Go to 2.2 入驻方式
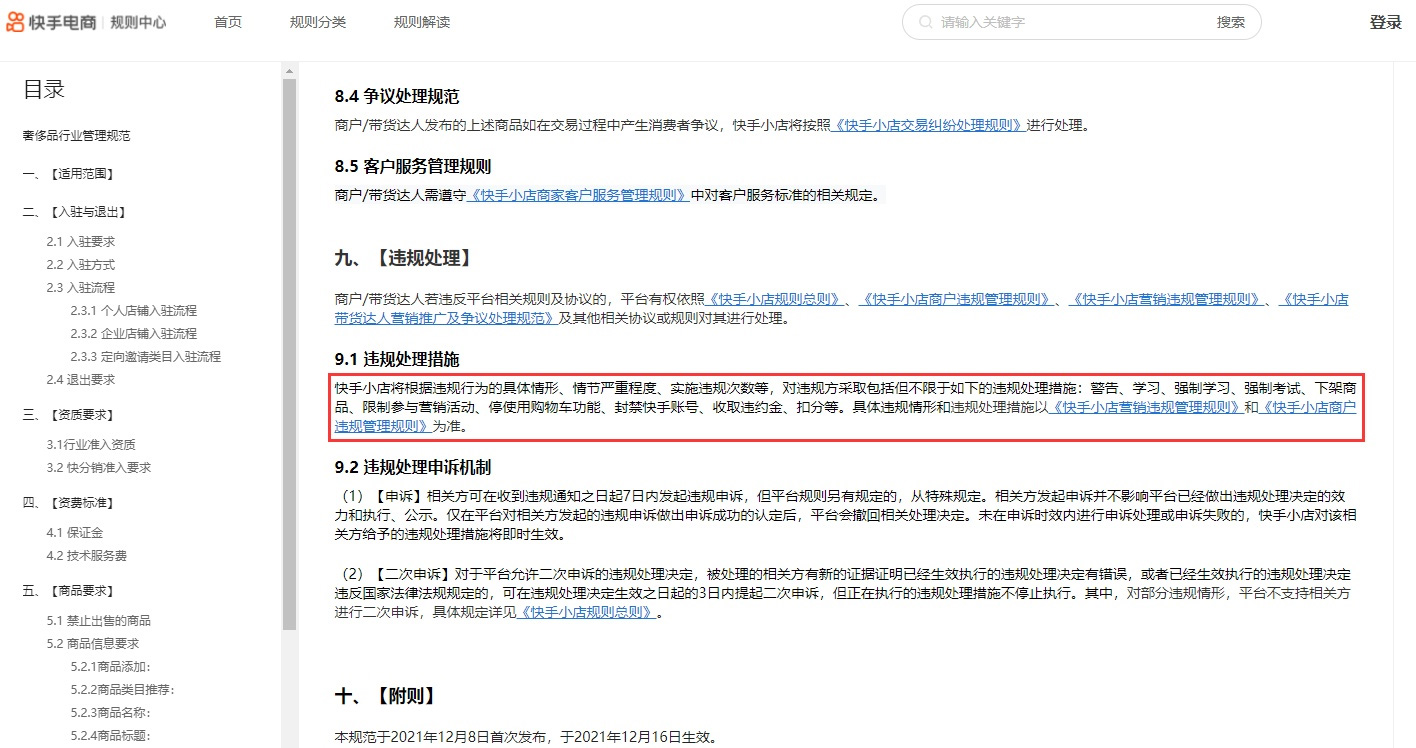The image size is (1416, 748). (81, 265)
